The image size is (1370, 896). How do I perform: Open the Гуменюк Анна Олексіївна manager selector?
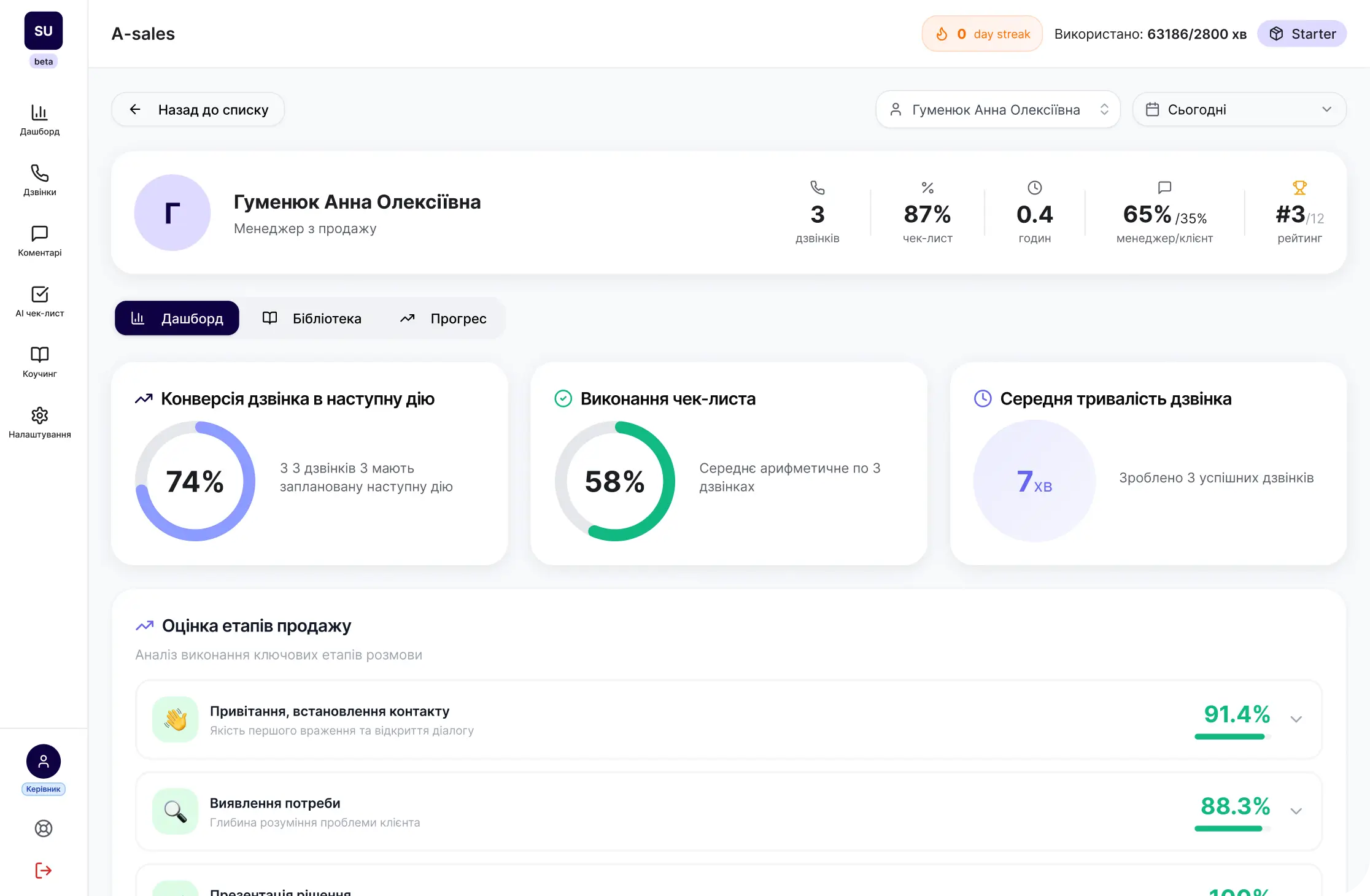[997, 109]
